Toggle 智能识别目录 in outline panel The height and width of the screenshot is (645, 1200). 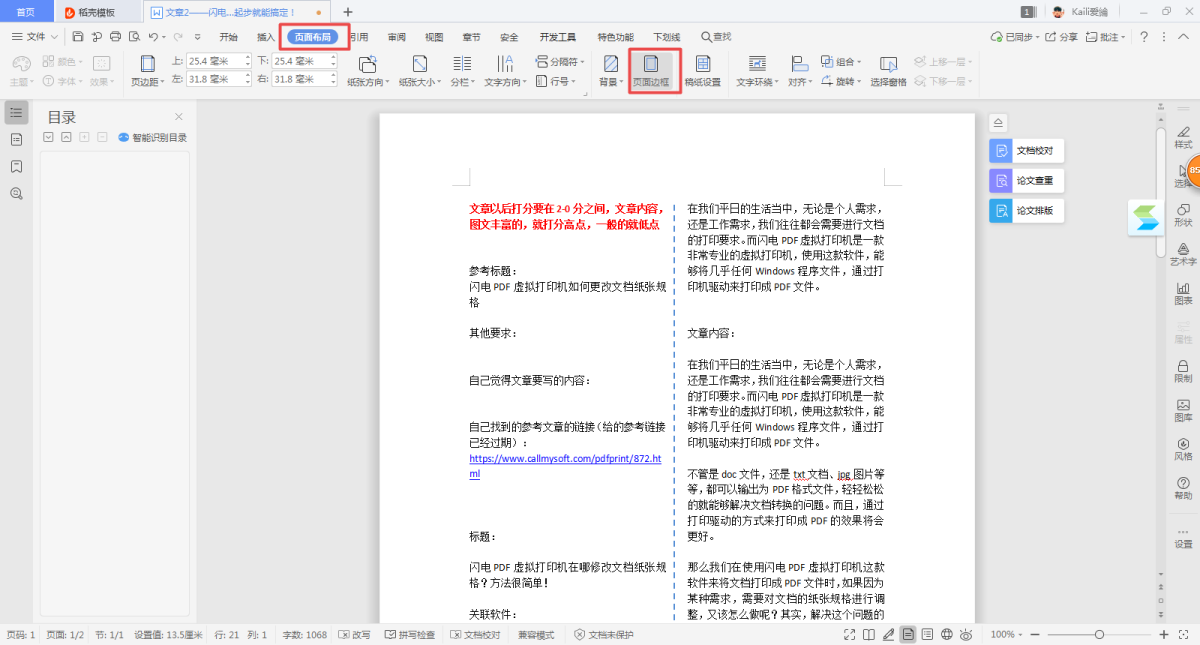[153, 138]
